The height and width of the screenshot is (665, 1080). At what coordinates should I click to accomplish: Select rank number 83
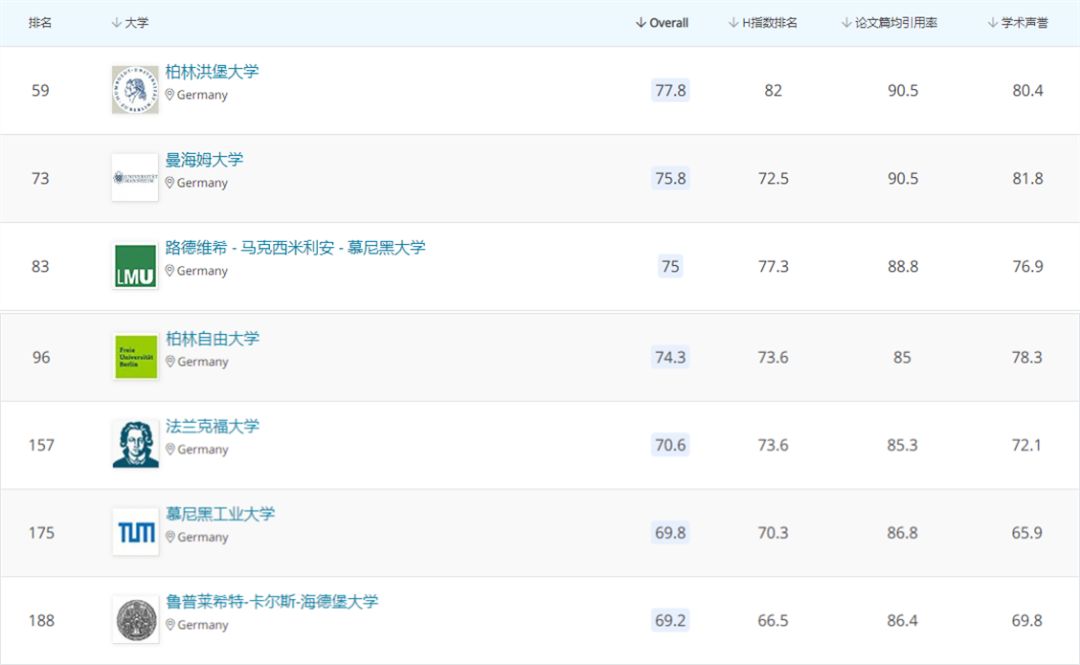tap(40, 267)
